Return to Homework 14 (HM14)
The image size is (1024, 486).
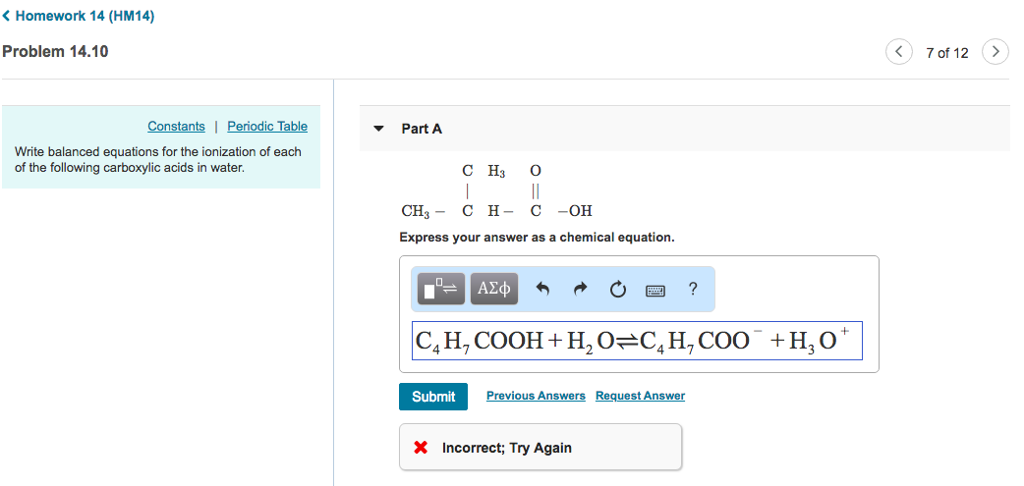78,16
